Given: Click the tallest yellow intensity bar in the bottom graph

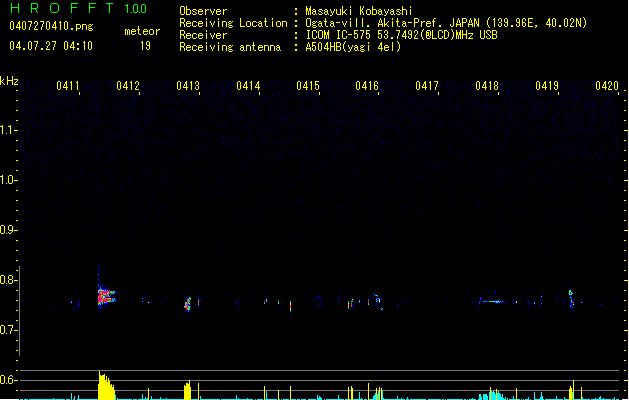Looking at the screenshot, I should (99, 385).
